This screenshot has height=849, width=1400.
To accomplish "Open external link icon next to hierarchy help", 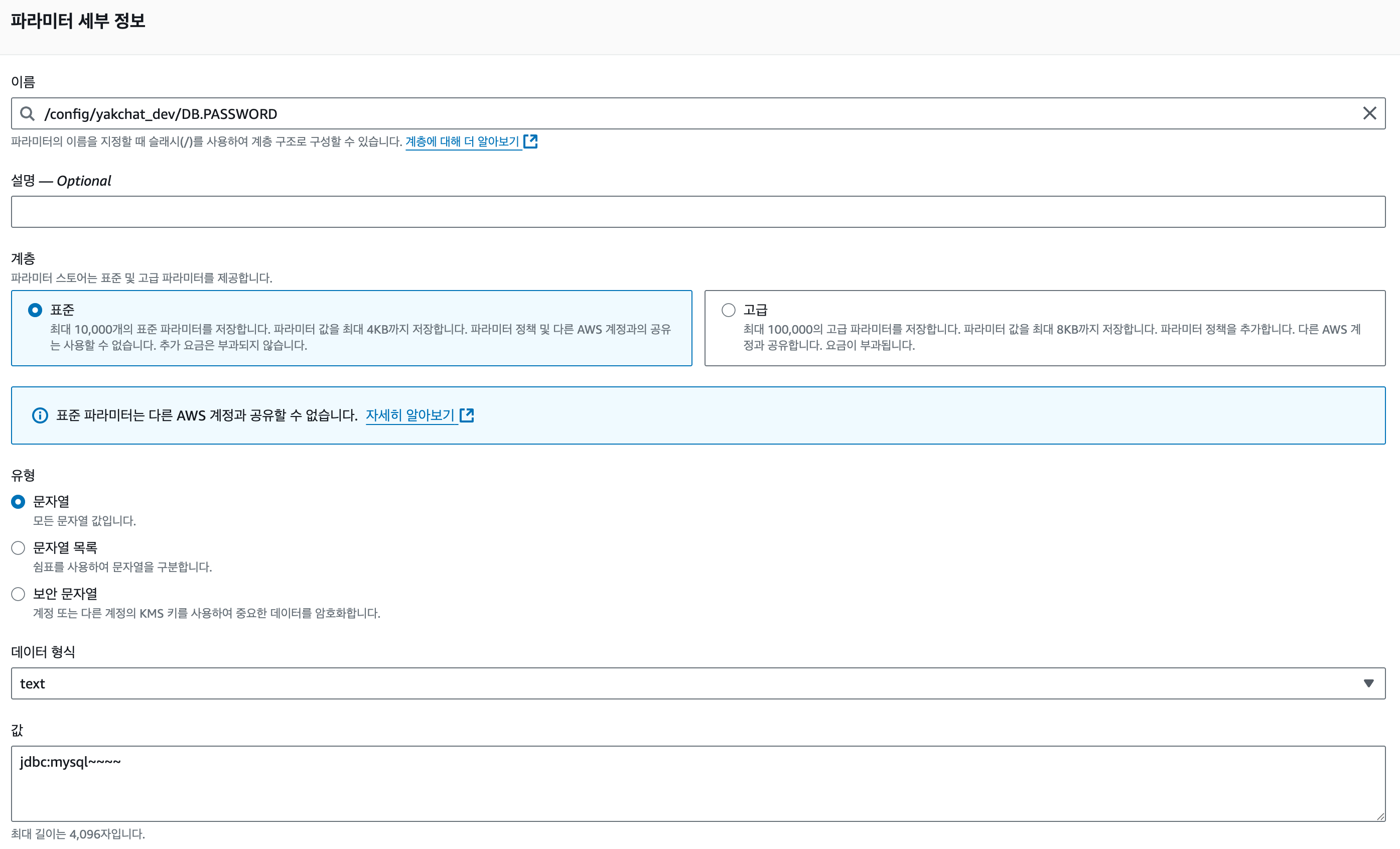I will (x=530, y=141).
